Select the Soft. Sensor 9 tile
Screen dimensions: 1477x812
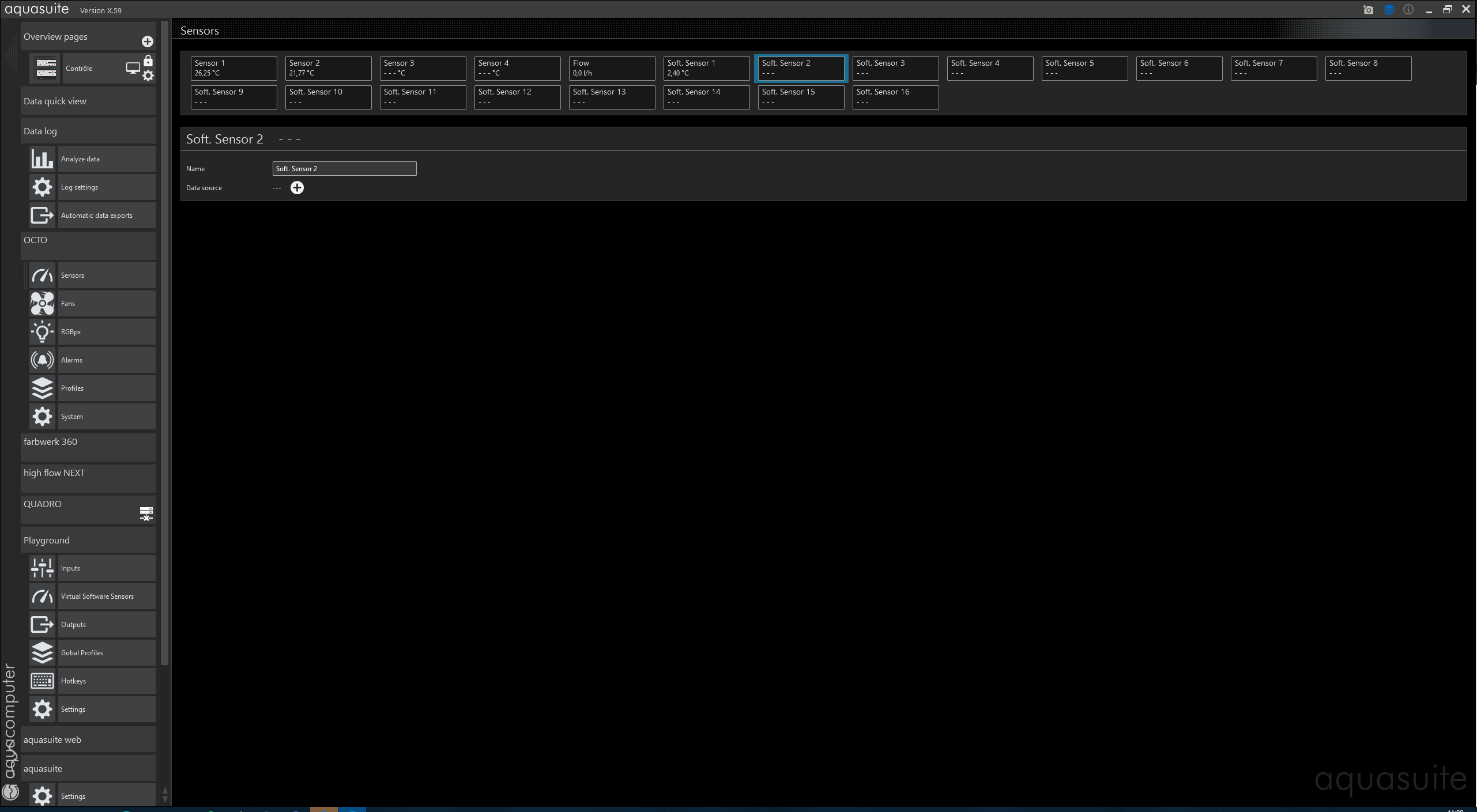233,97
